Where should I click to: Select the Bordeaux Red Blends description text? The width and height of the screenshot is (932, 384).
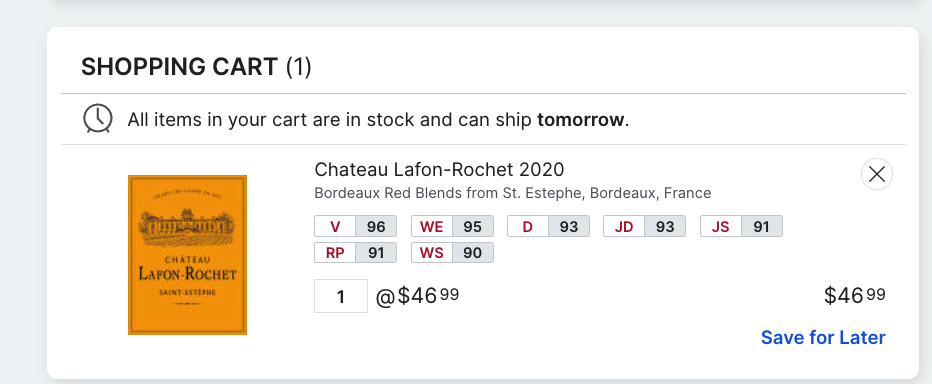513,193
